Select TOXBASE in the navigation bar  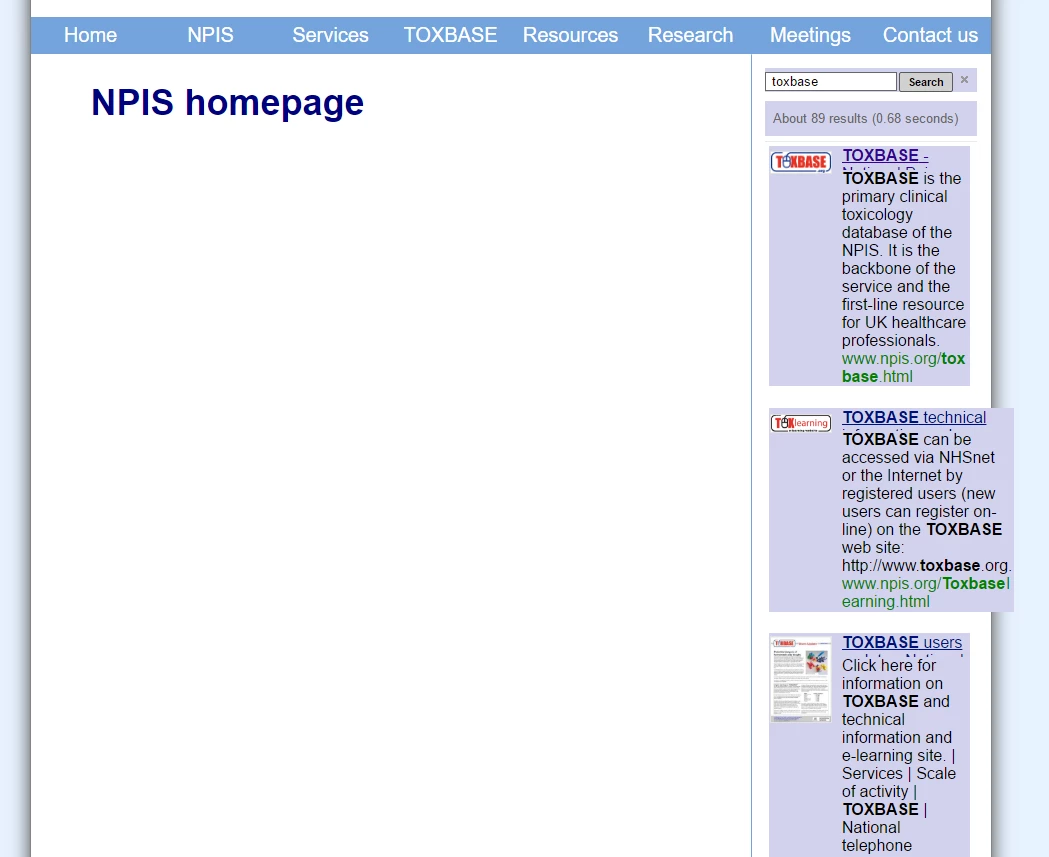pyautogui.click(x=450, y=35)
